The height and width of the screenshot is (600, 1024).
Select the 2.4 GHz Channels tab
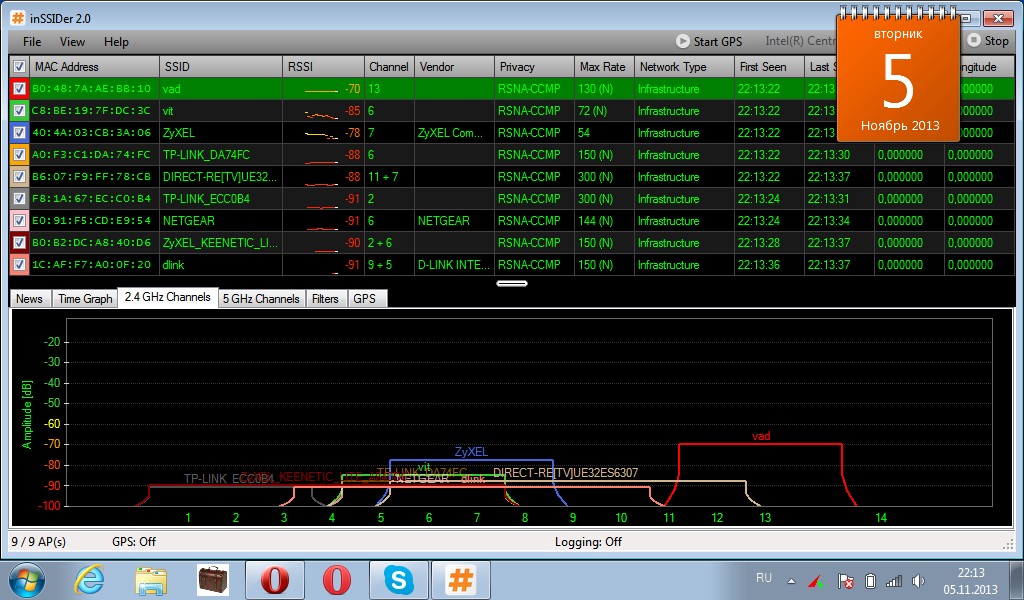pos(168,297)
